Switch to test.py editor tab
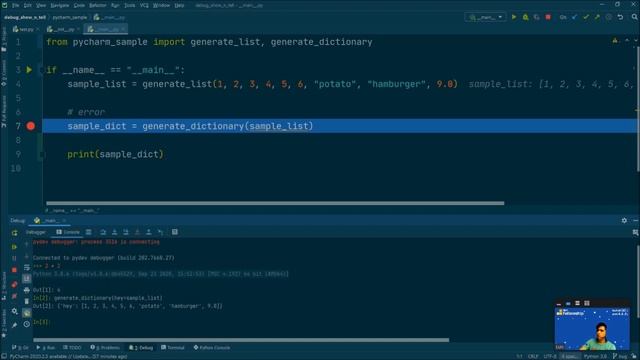 pos(25,29)
